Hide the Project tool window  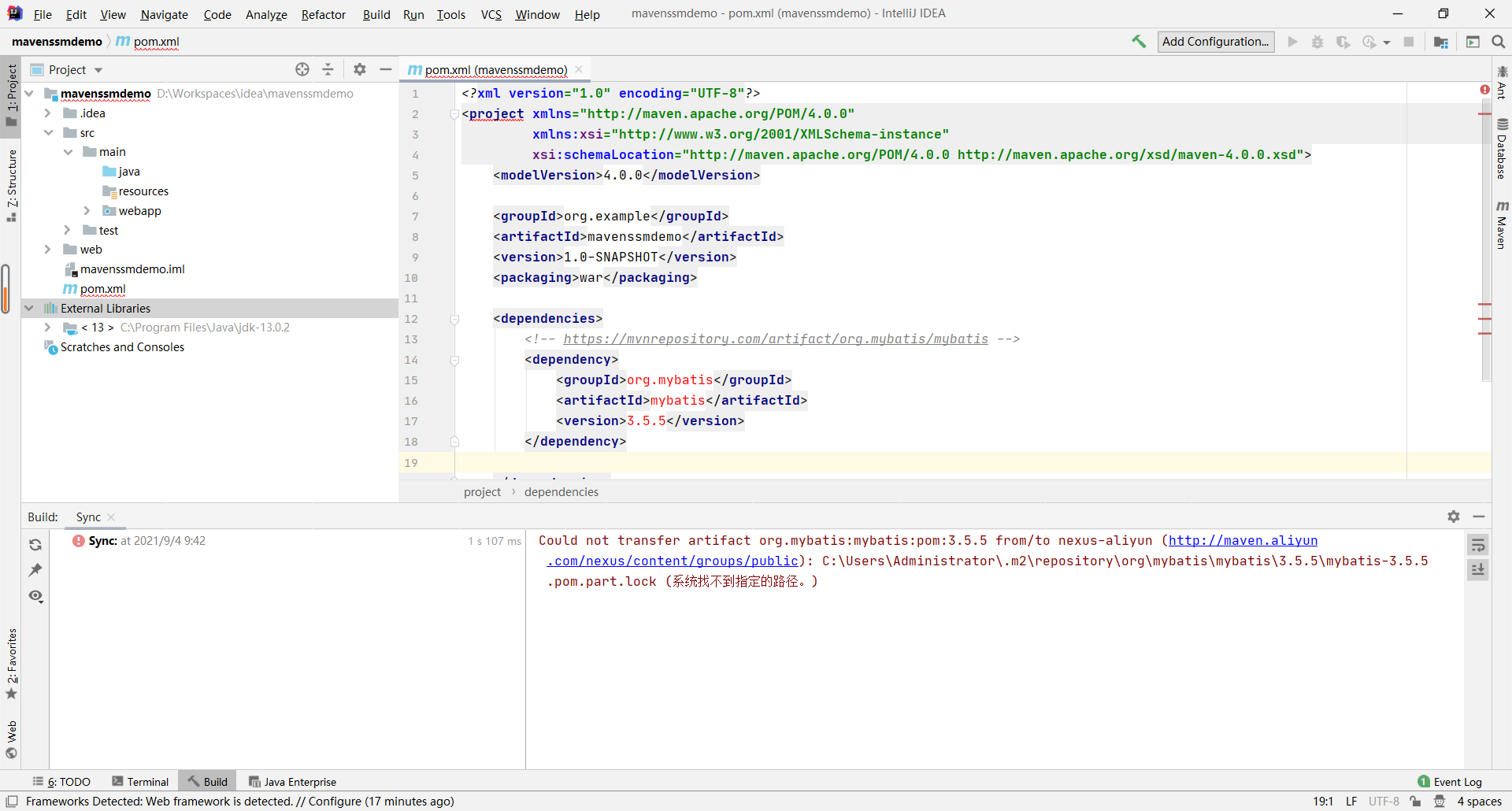click(386, 69)
